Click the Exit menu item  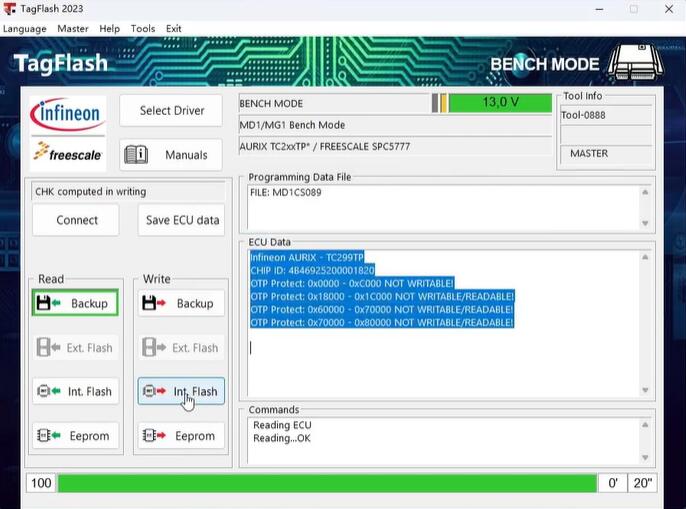[173, 29]
